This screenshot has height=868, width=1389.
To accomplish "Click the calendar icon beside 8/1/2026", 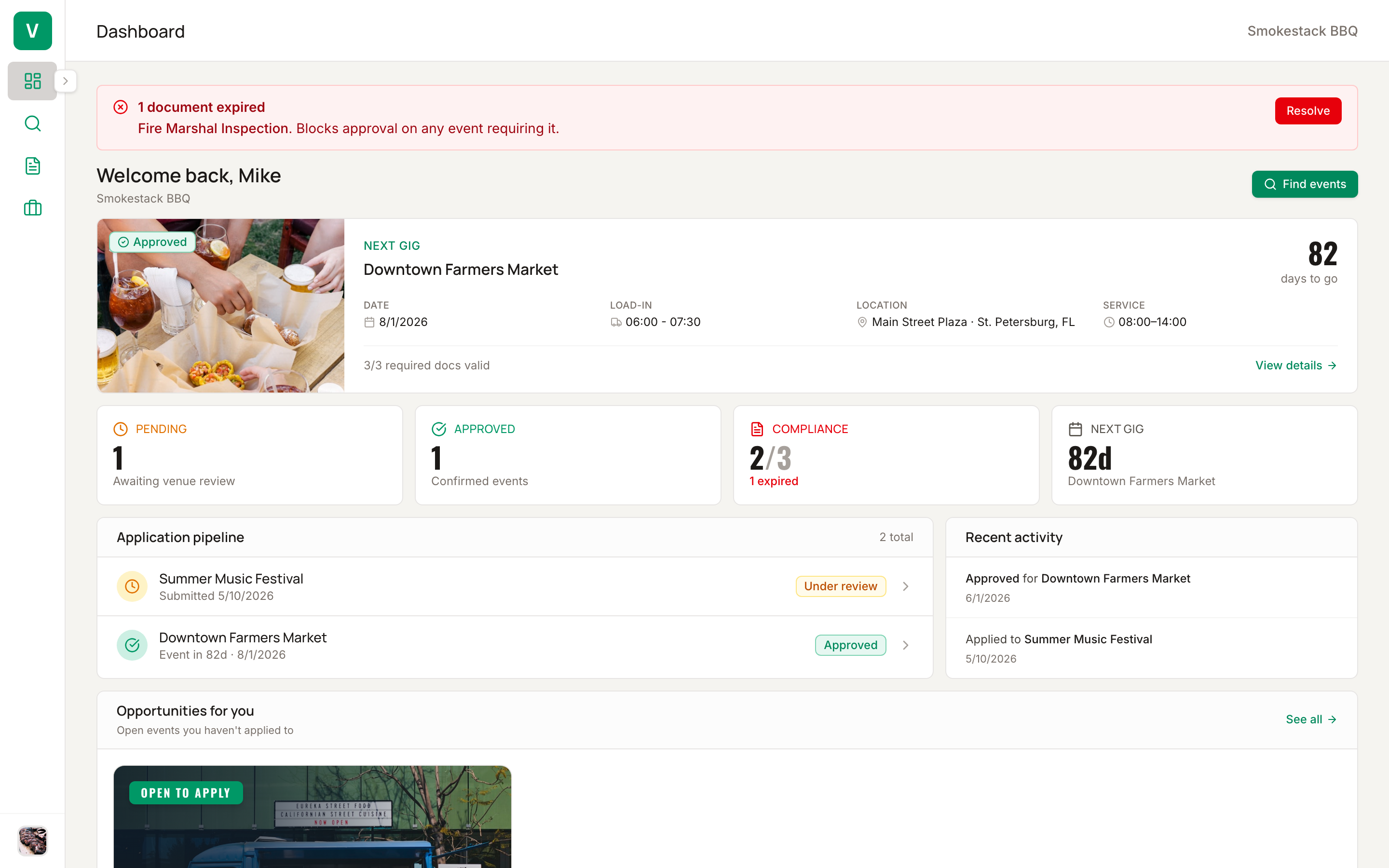I will point(369,323).
